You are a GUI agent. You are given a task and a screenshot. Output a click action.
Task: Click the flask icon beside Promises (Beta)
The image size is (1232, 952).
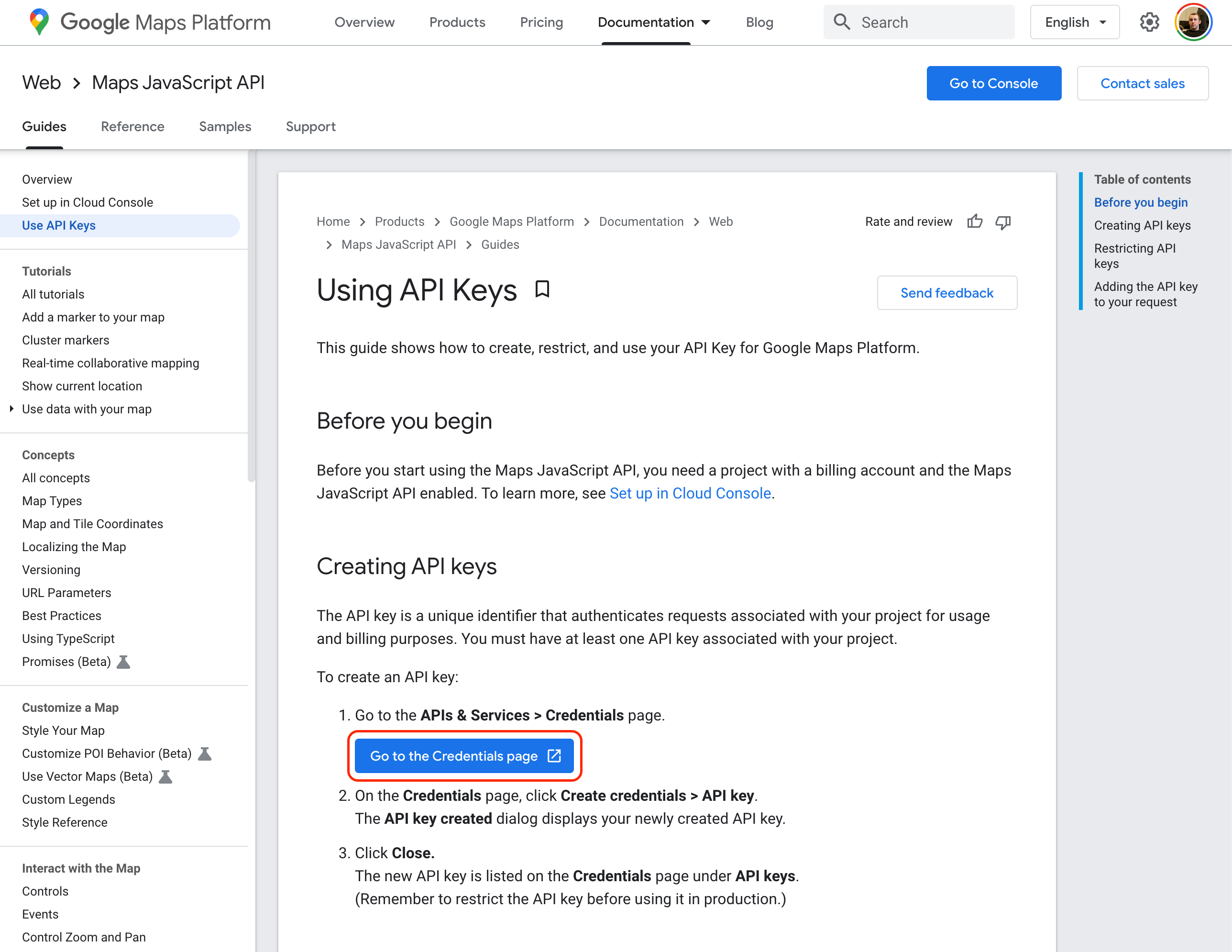coord(123,662)
